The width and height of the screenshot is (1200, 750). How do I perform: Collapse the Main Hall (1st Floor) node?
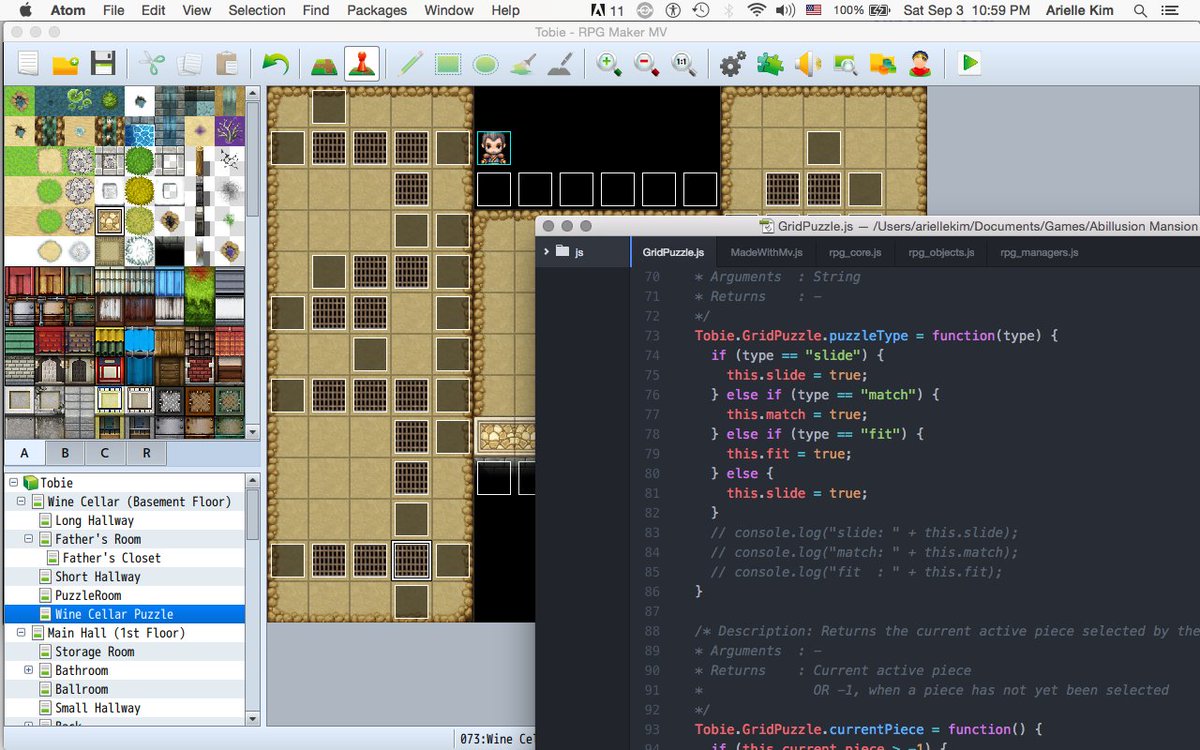pyautogui.click(x=21, y=633)
